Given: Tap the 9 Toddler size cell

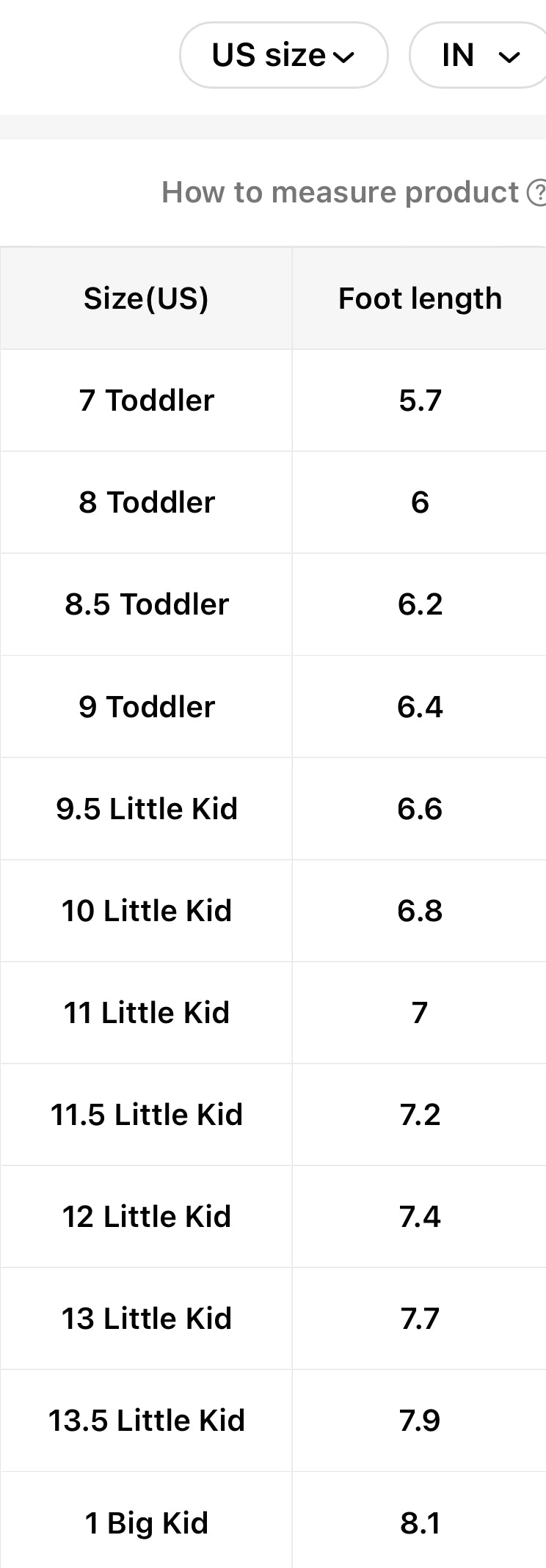Looking at the screenshot, I should pyautogui.click(x=147, y=707).
